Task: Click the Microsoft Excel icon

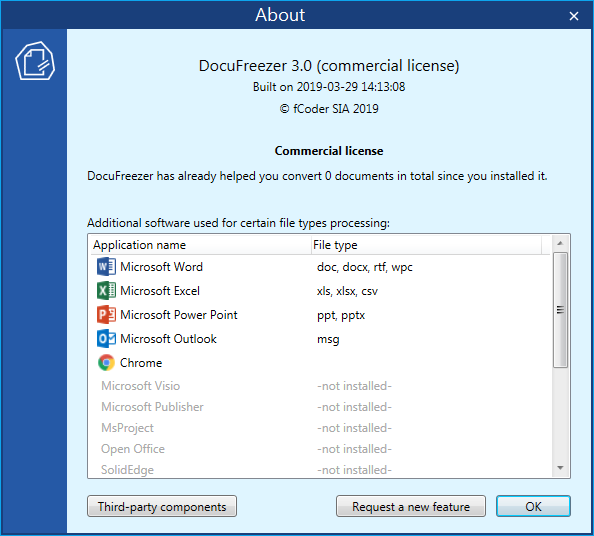Action: pyautogui.click(x=106, y=291)
